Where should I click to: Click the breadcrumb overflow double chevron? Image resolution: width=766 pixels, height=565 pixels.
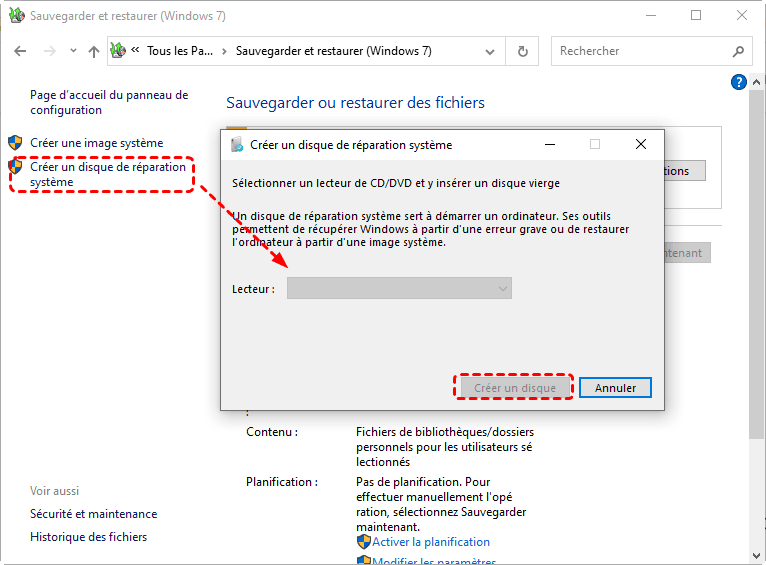tap(135, 50)
